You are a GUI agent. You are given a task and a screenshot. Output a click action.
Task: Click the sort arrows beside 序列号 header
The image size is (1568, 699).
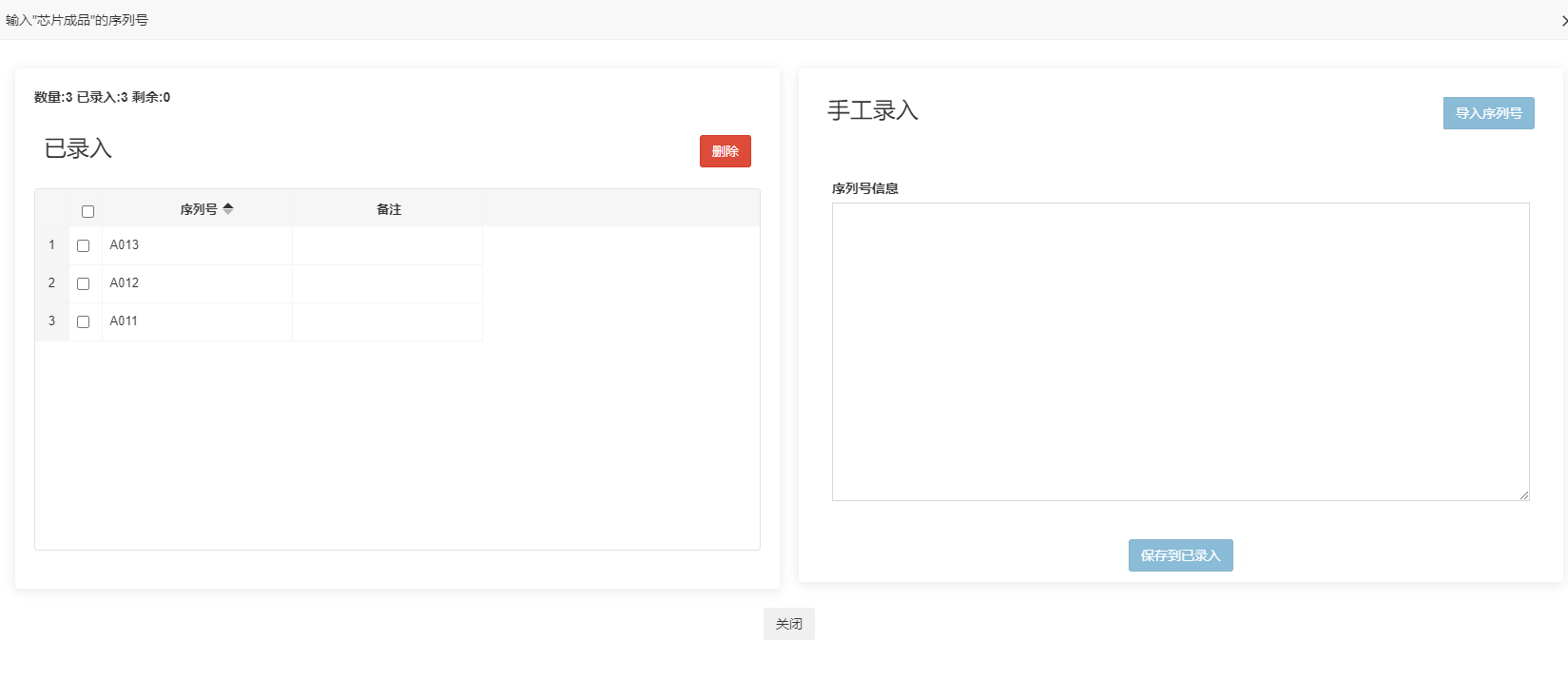coord(228,209)
